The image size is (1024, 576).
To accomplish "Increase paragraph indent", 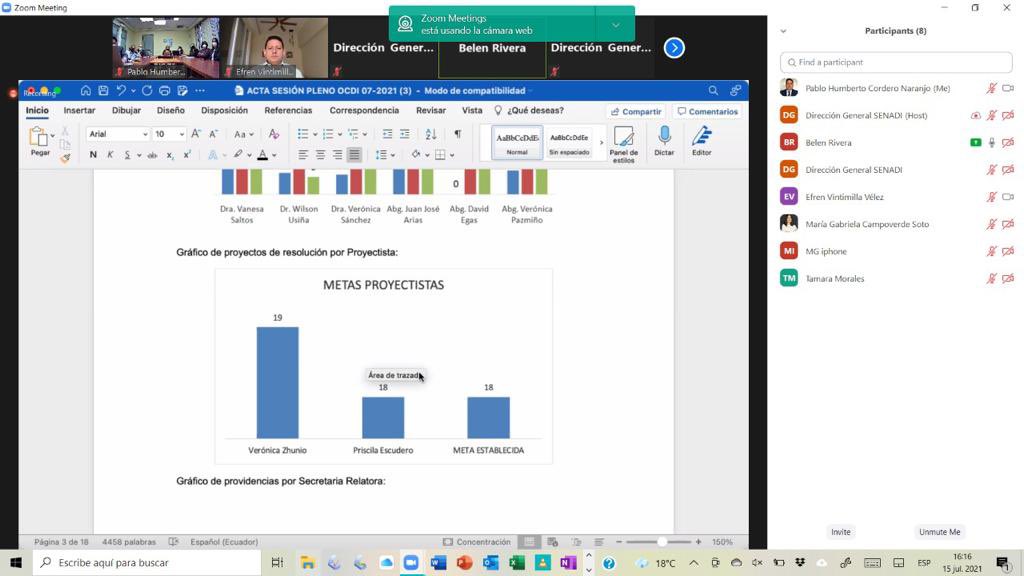I will pos(405,134).
